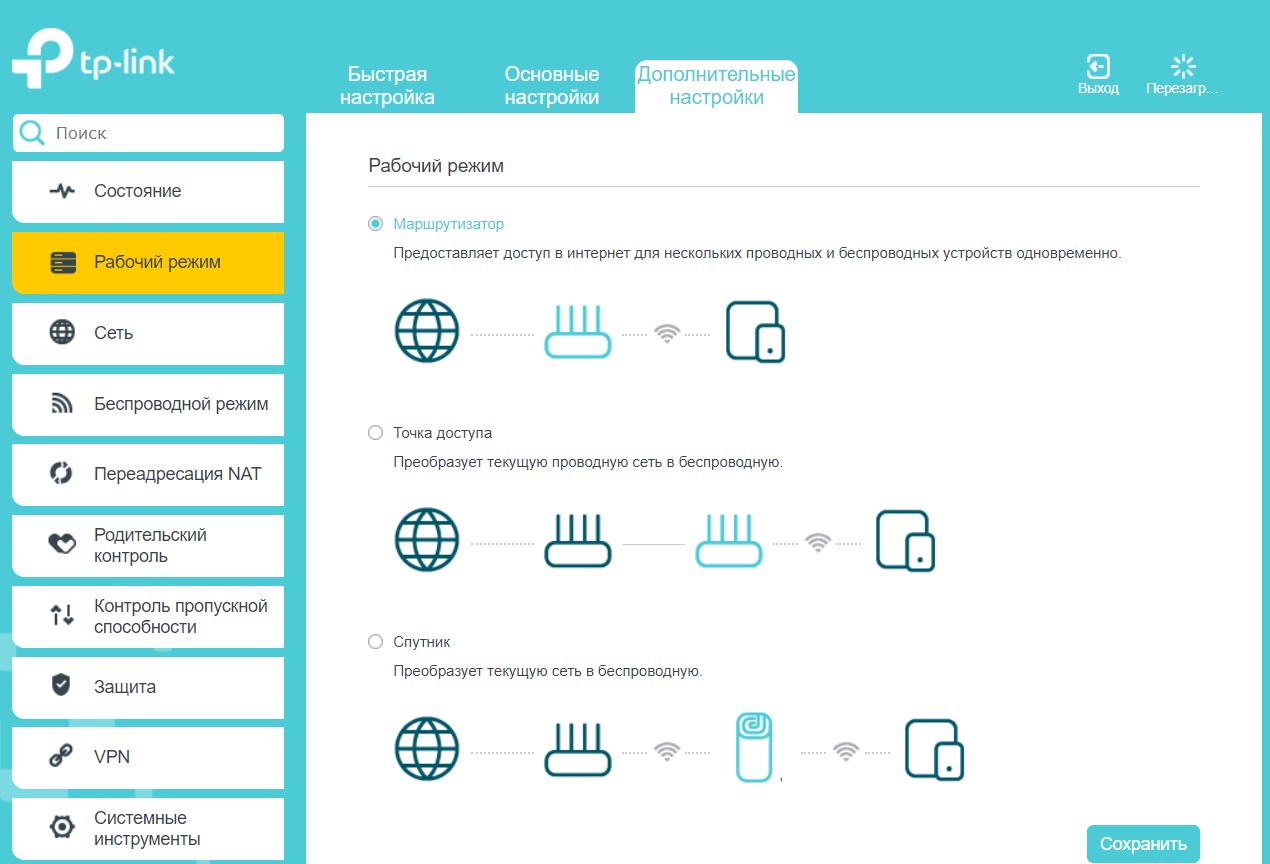Click the Выход logout icon

pos(1098,67)
